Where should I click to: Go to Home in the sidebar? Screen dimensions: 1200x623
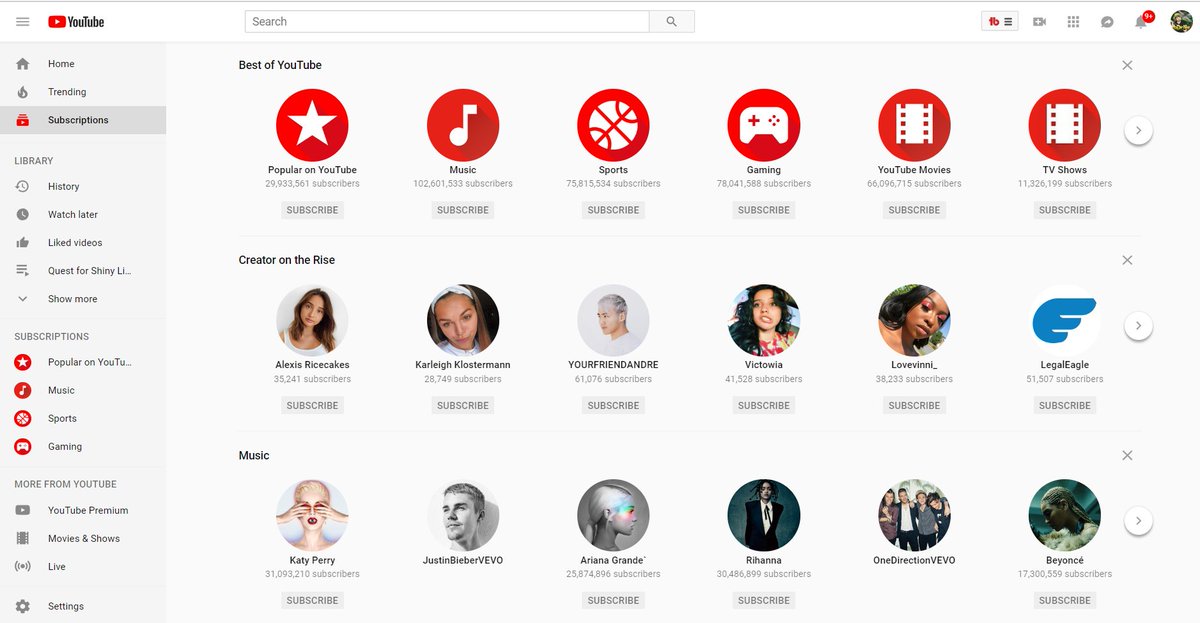(x=83, y=64)
